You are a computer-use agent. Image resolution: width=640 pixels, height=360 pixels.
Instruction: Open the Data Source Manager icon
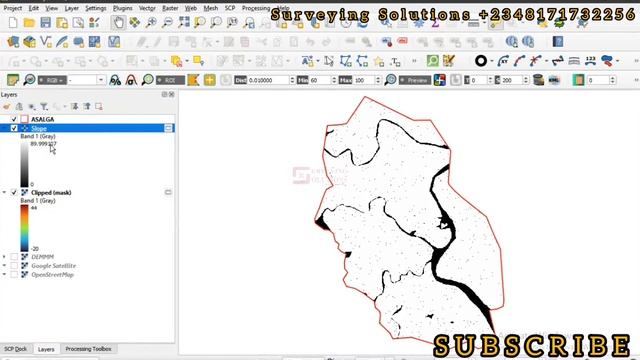point(13,42)
